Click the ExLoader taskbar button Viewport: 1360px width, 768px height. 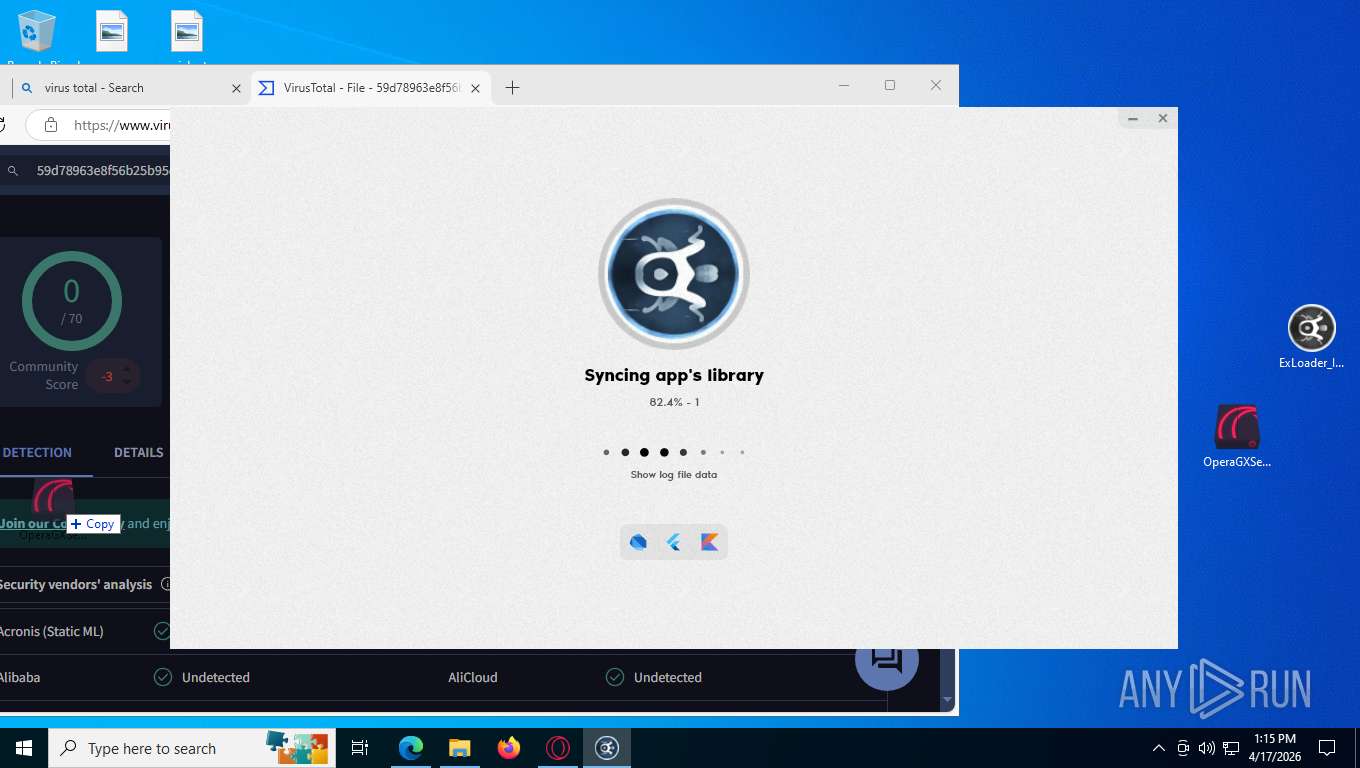point(607,748)
